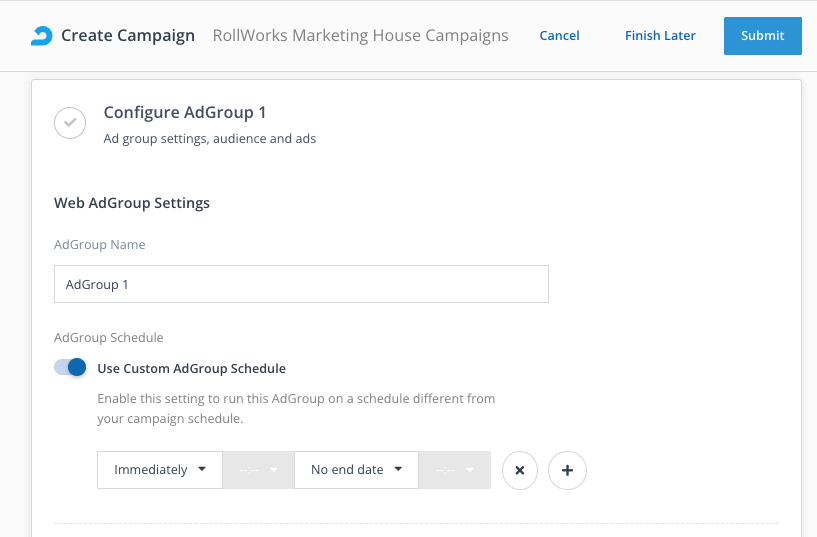
Task: Click the AdGroup Schedule field label
Action: tap(108, 337)
